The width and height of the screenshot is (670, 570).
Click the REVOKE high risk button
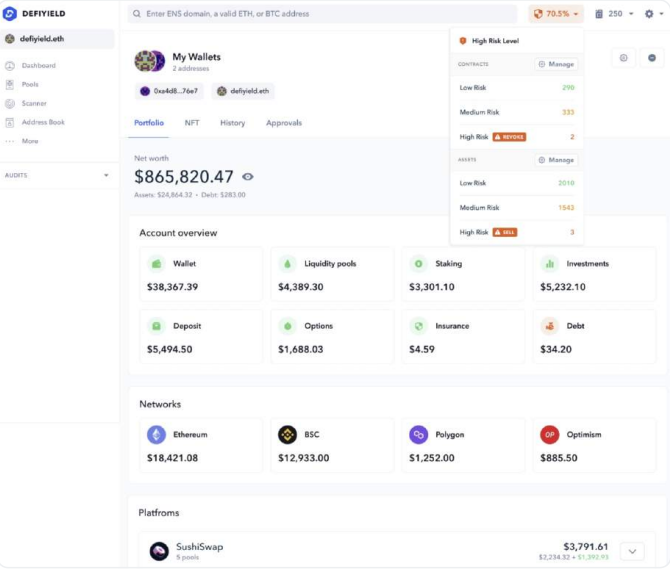click(x=510, y=137)
